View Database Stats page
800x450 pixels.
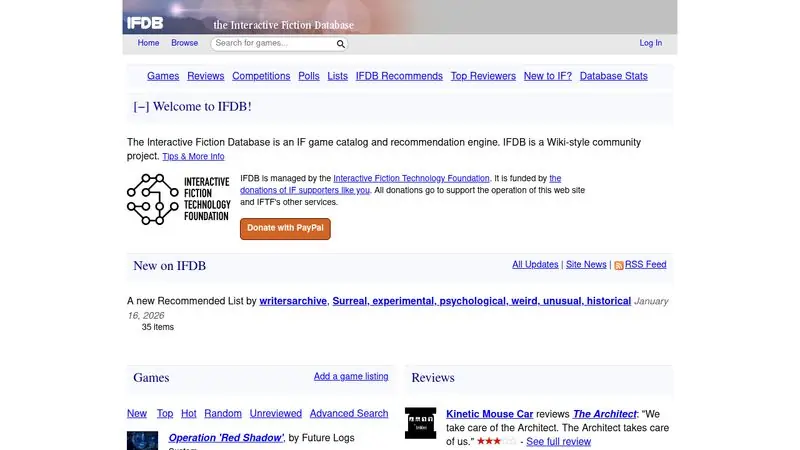click(x=613, y=76)
